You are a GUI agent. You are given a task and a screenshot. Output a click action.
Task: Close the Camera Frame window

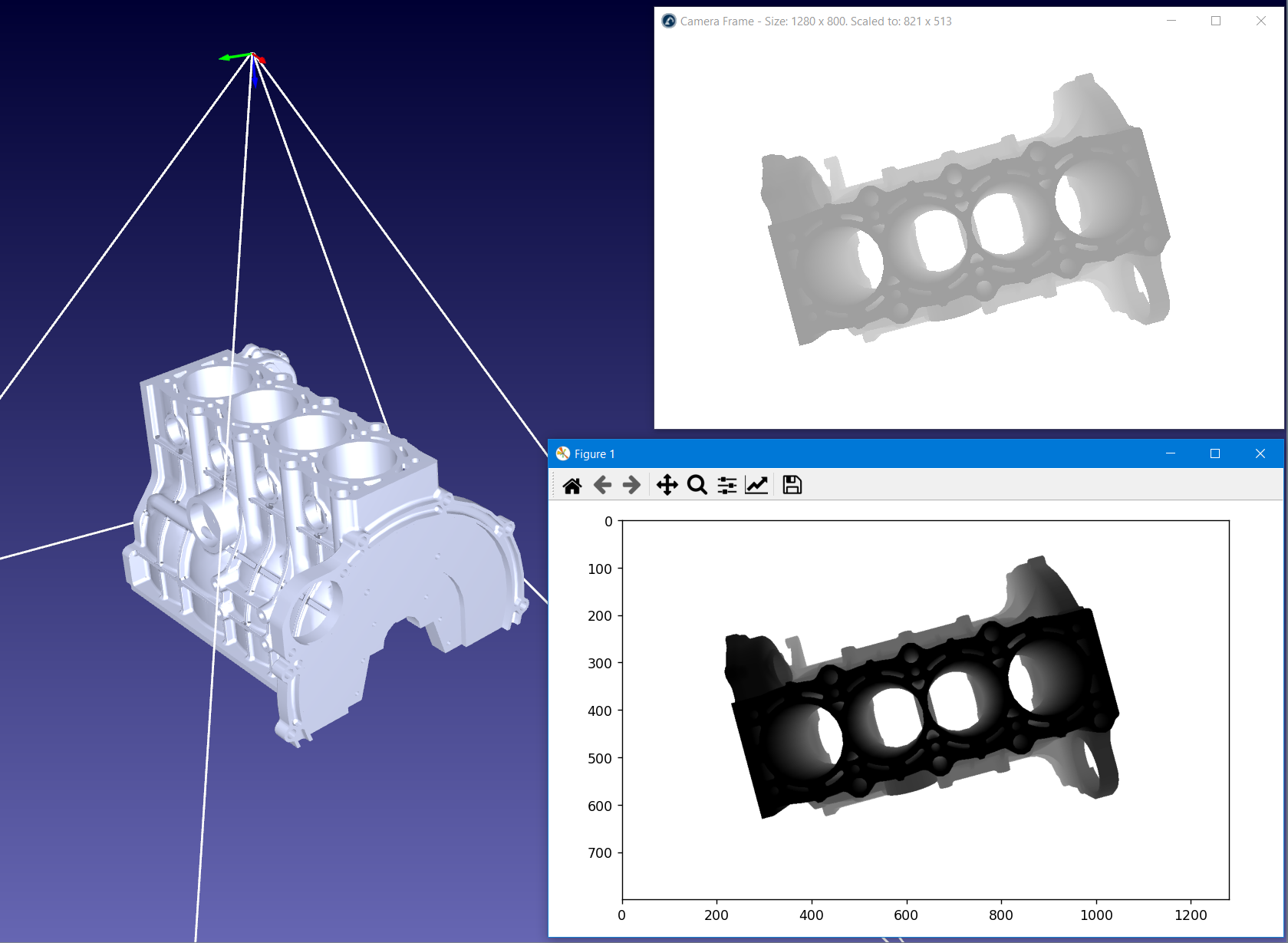[1261, 21]
